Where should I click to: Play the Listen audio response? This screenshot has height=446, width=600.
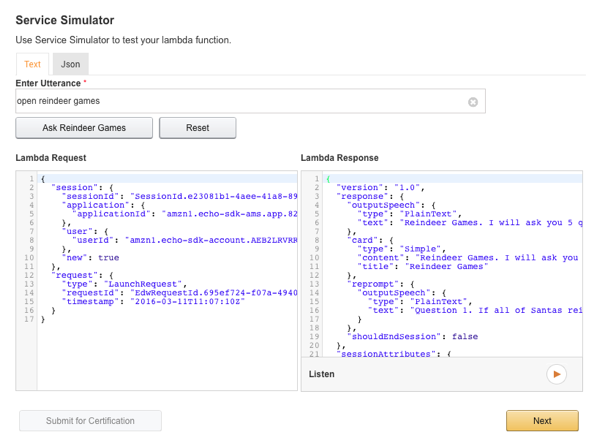pyautogui.click(x=556, y=374)
